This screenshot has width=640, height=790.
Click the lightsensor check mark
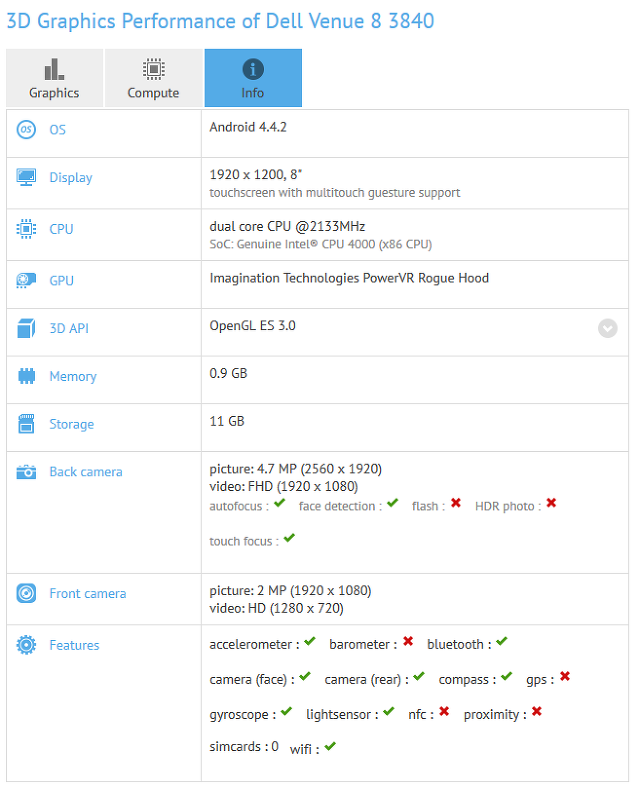(x=389, y=711)
